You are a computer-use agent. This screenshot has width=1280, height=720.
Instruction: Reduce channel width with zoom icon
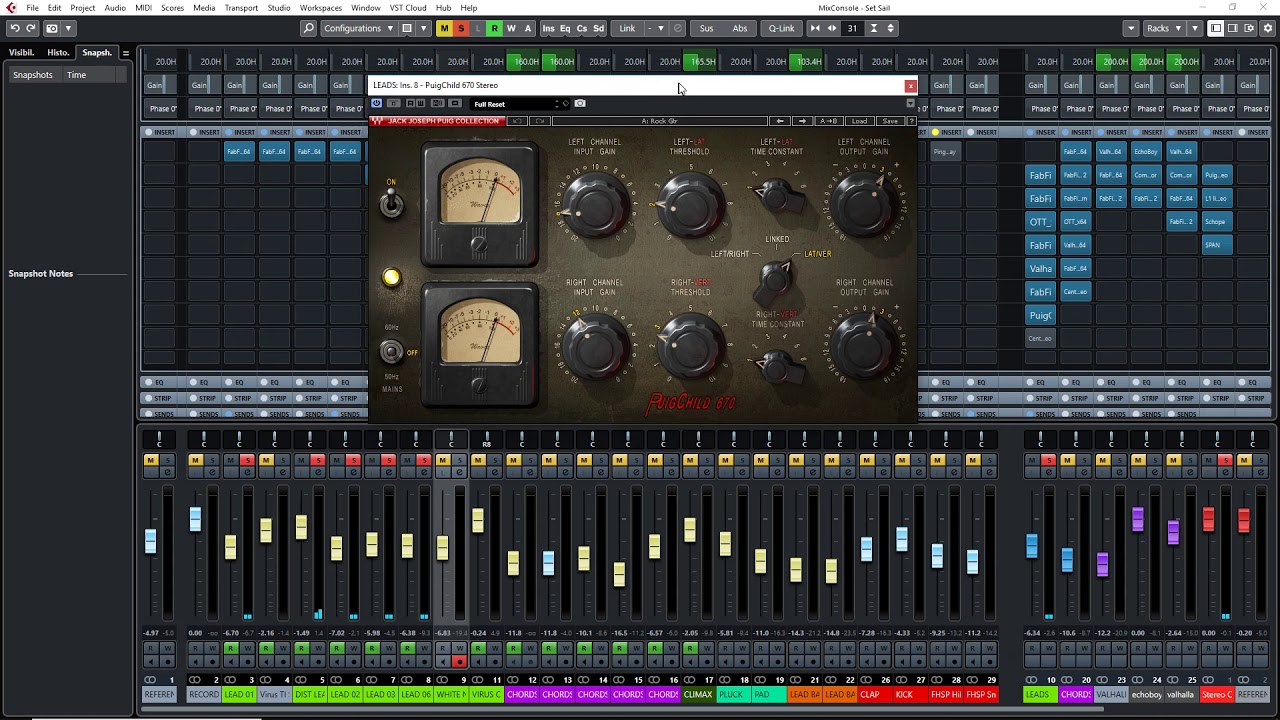tap(815, 28)
